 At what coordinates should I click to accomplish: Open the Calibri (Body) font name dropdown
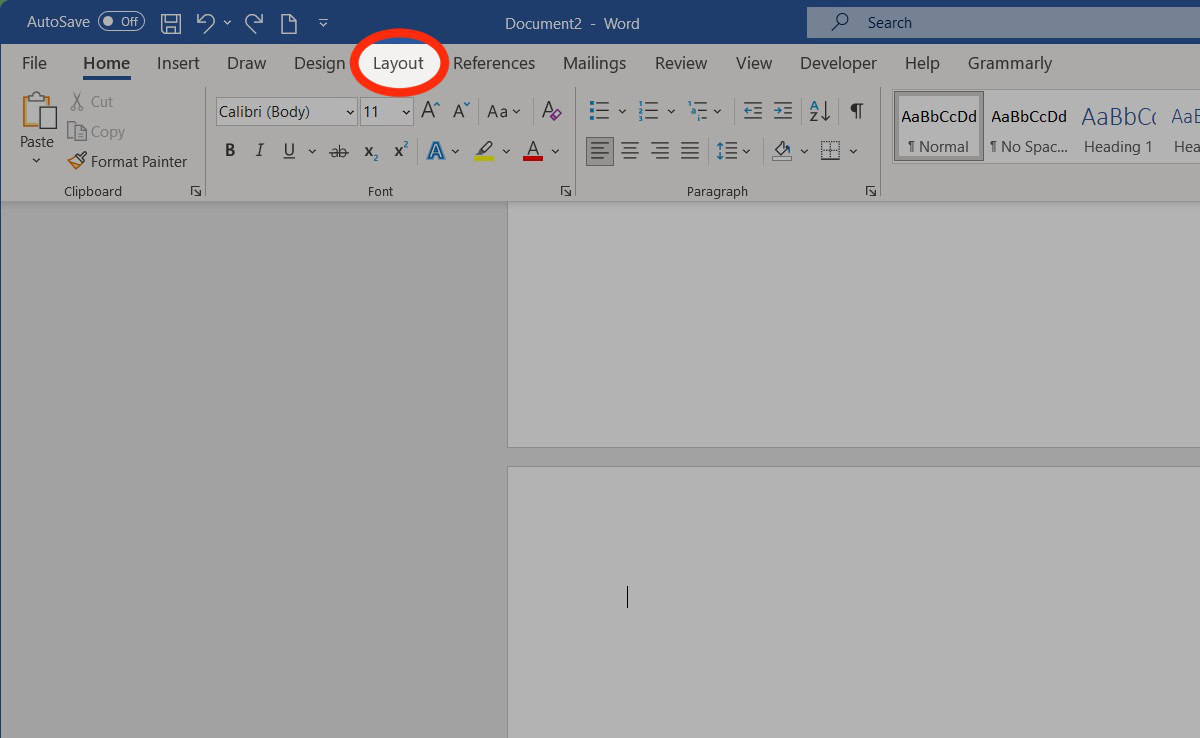coord(349,112)
